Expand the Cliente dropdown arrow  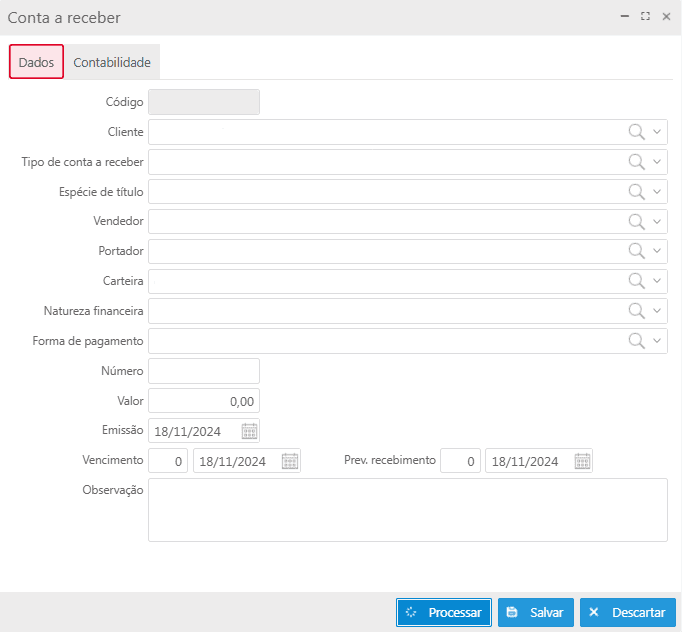[657, 132]
